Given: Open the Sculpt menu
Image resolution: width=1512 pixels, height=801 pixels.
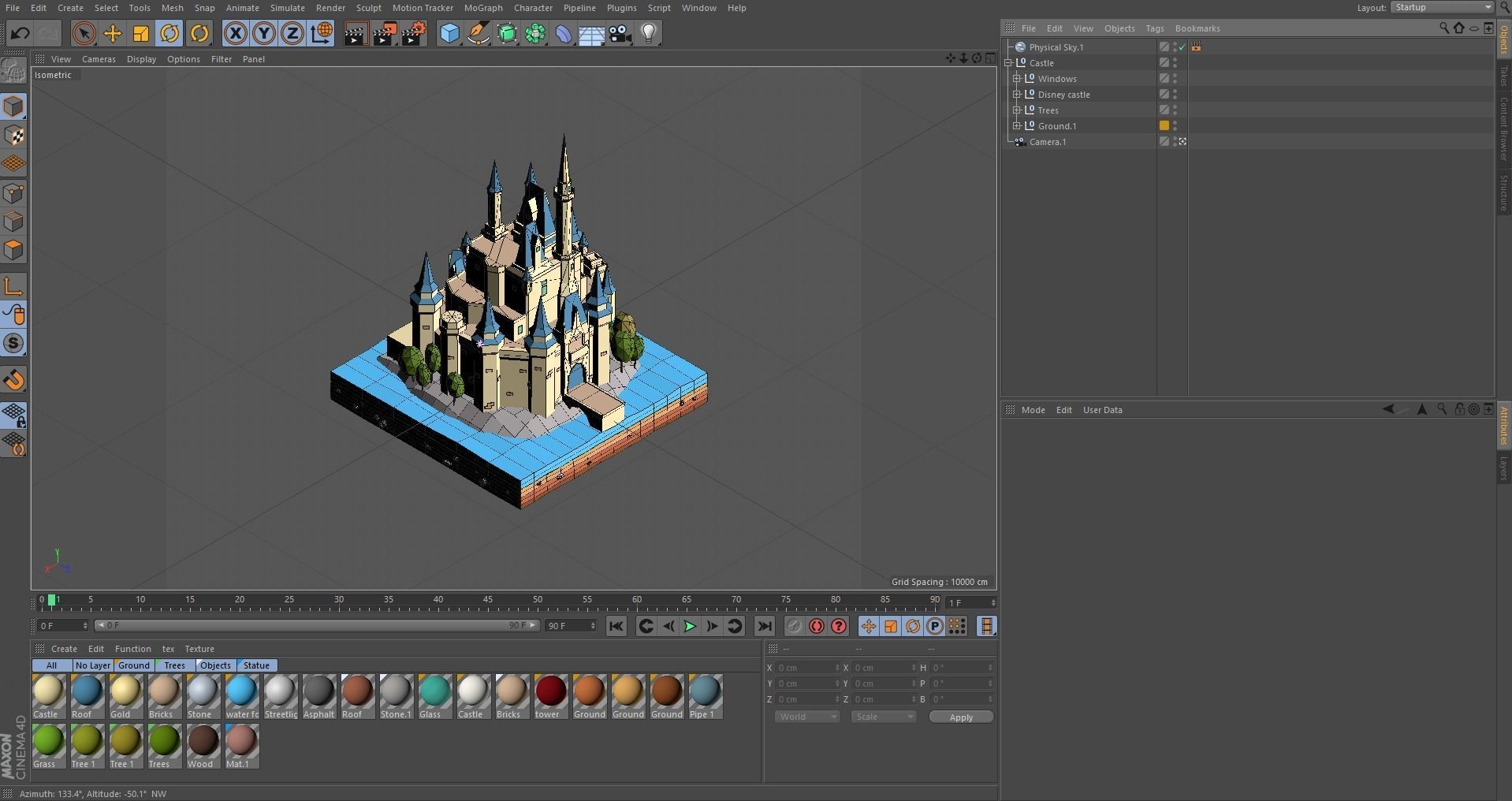Looking at the screenshot, I should coord(368,8).
